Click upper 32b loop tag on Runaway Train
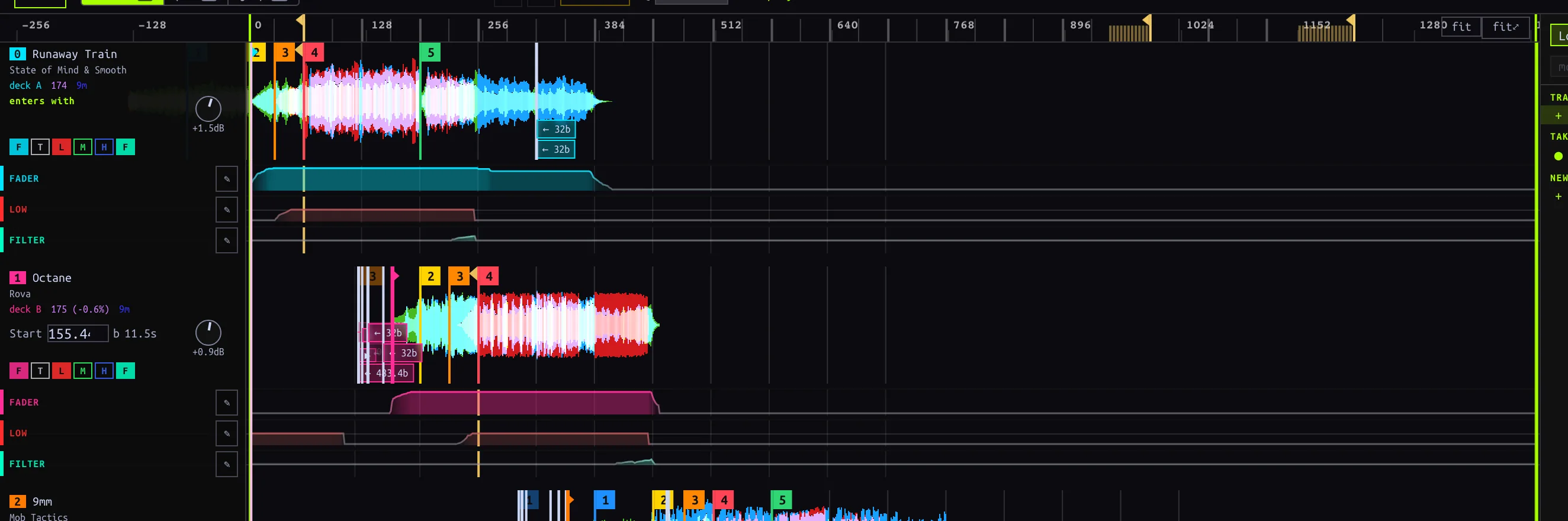This screenshot has height=521, width=1568. [557, 129]
